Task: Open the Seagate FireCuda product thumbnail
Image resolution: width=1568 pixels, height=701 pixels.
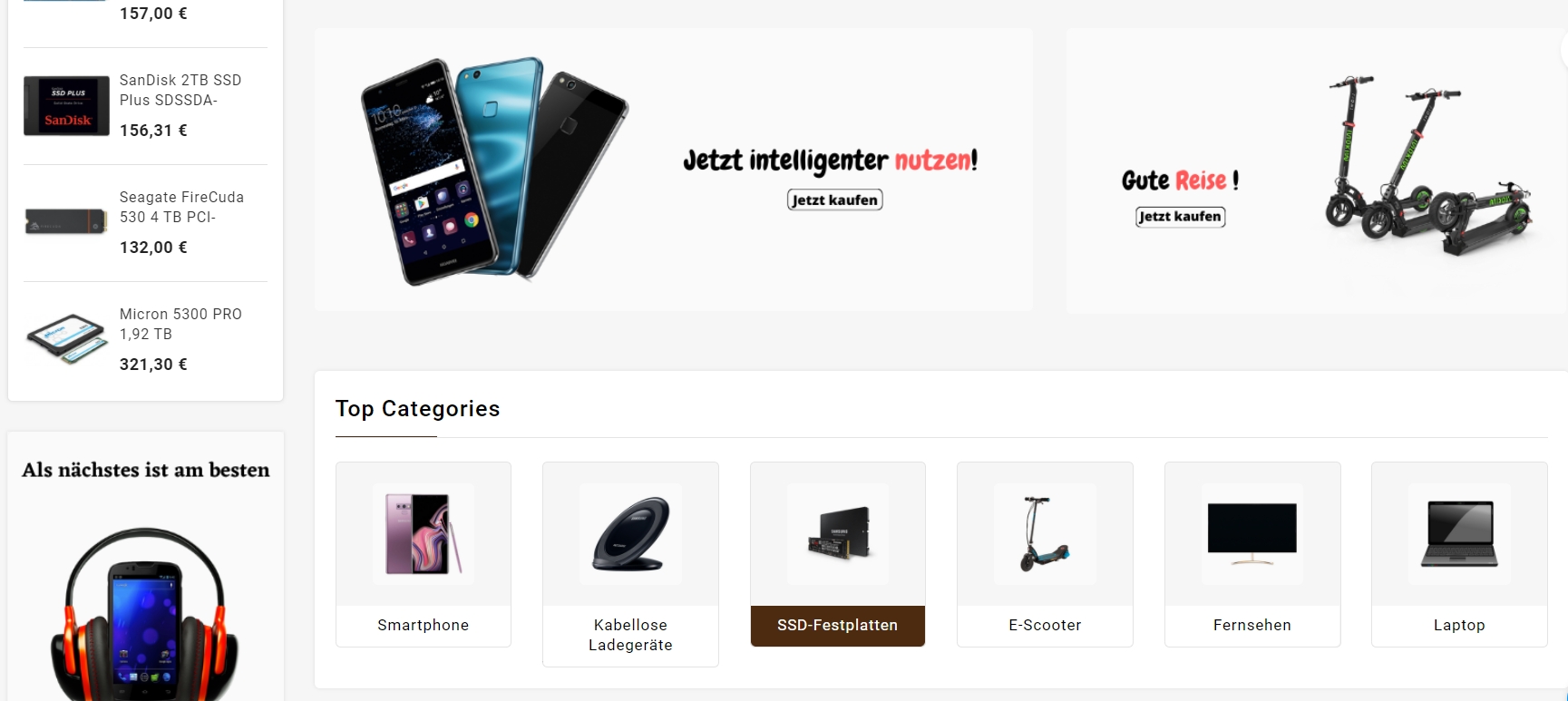Action: (66, 221)
